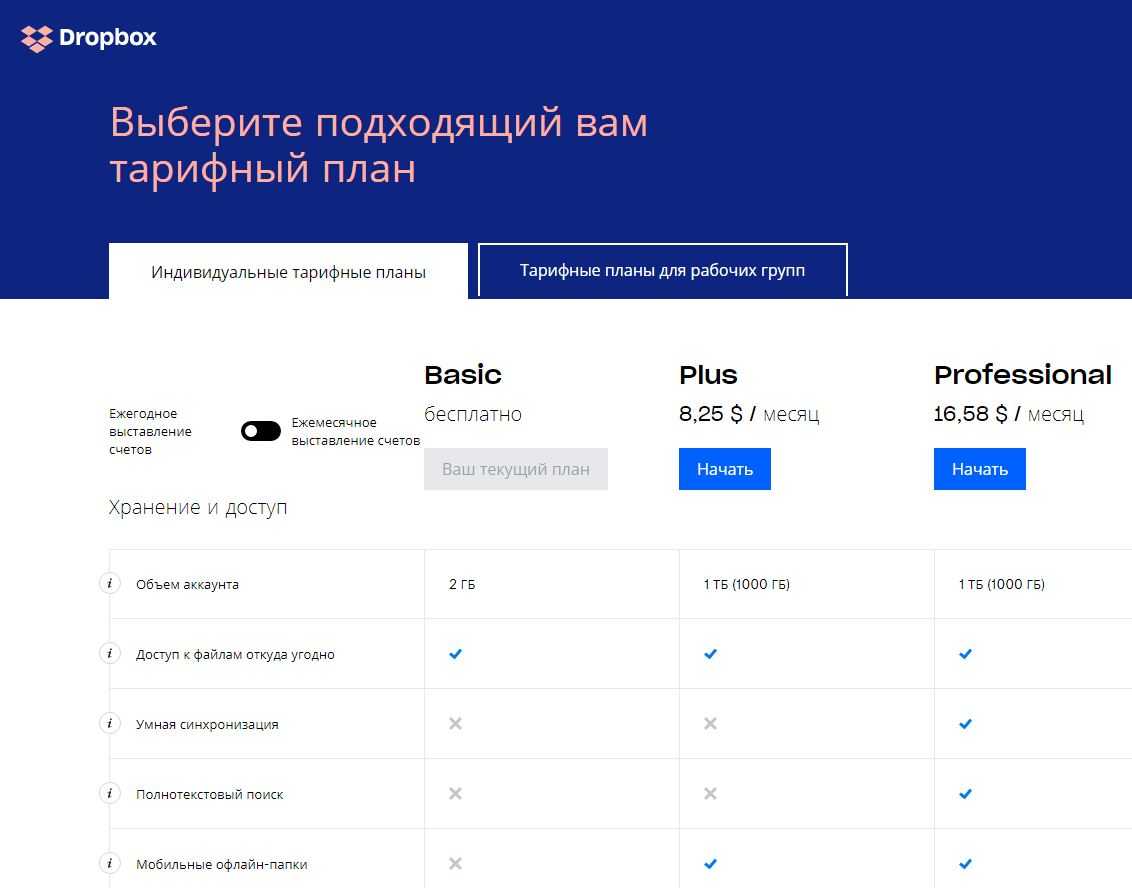1132x888 pixels.
Task: Click Ежемесячное выставление счетов label
Action: [x=355, y=431]
